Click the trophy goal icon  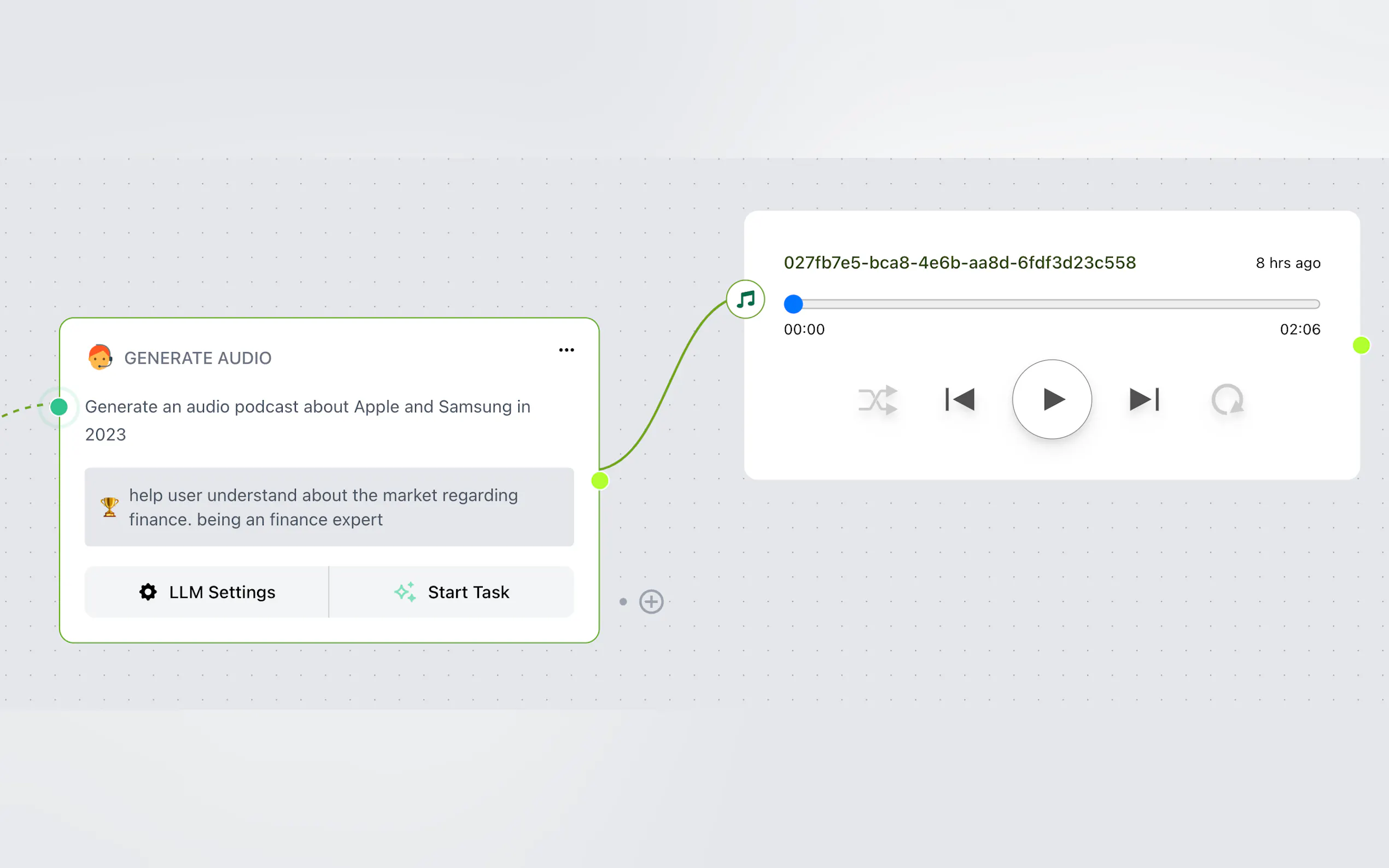click(109, 507)
